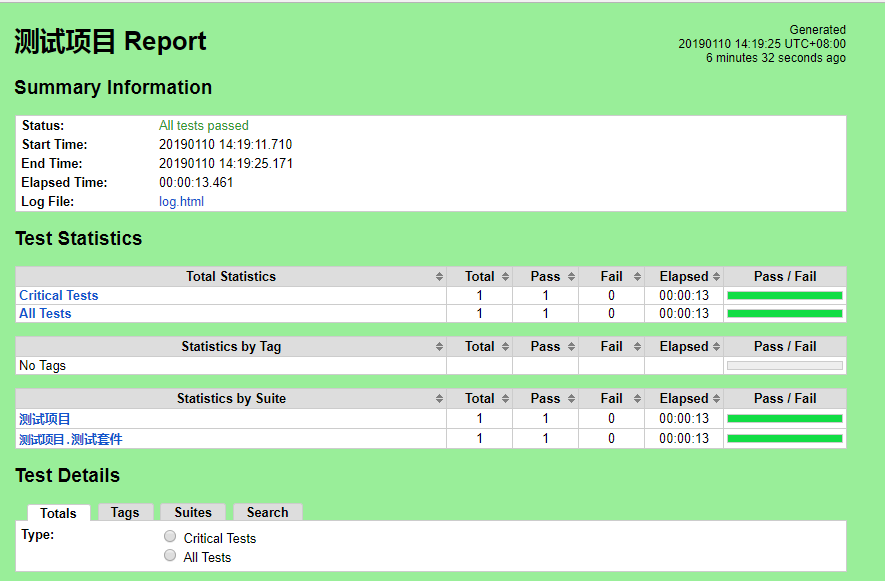885x581 pixels.
Task: Click the generated timestamp 20190110 14:19:25 UTC+08:00
Action: click(x=762, y=44)
